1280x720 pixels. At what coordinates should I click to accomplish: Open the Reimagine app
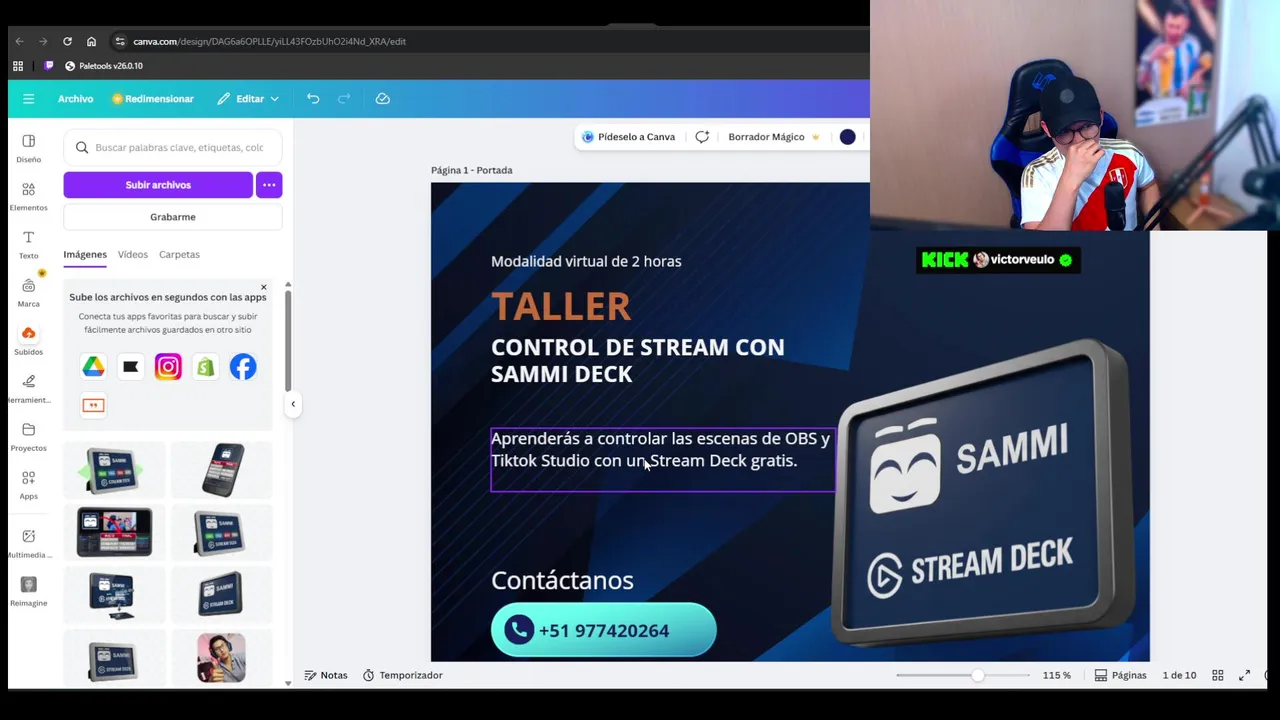(28, 591)
